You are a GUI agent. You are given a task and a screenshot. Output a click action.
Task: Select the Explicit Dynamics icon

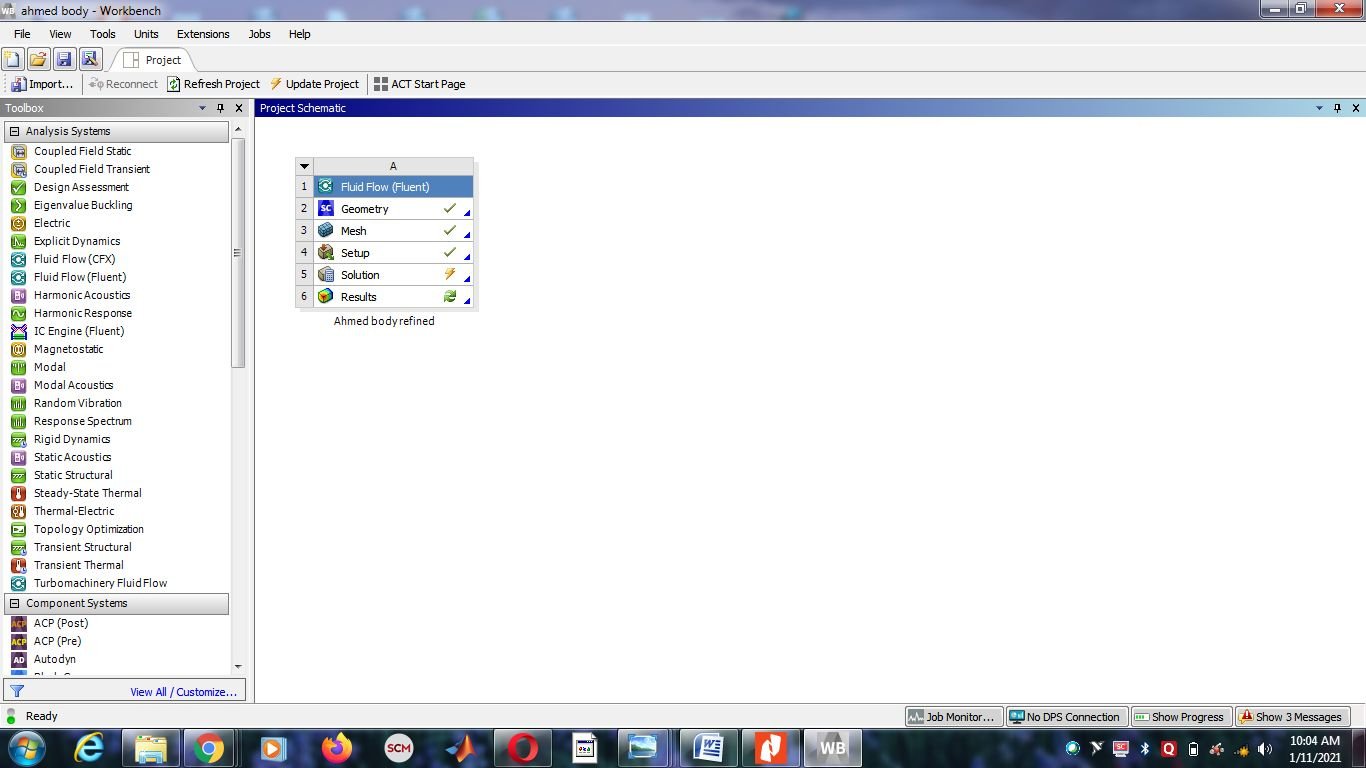click(18, 241)
